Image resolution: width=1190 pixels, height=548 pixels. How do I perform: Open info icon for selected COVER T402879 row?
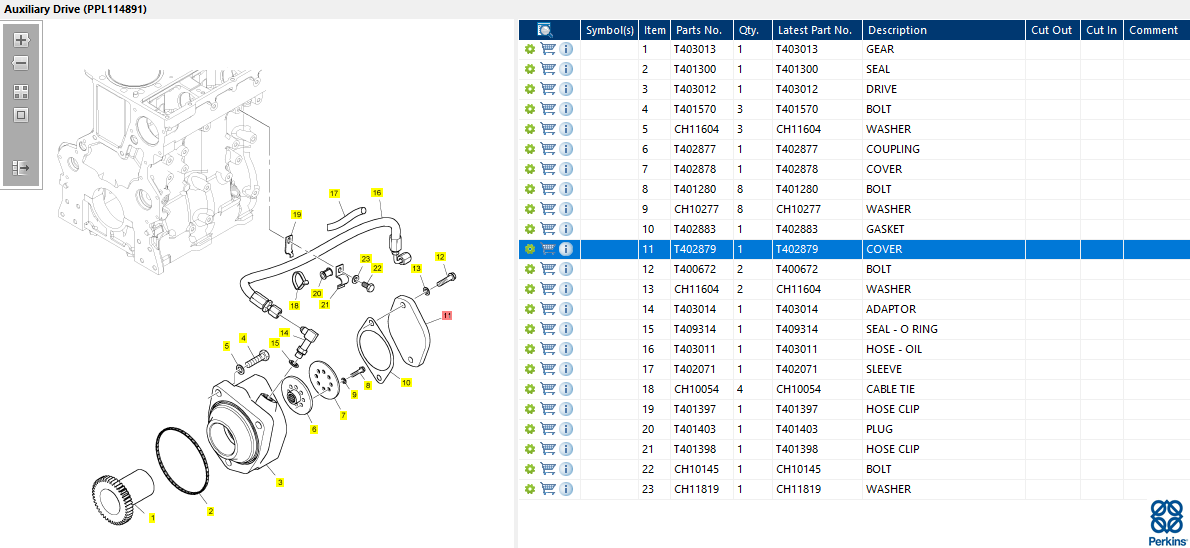[x=566, y=249]
